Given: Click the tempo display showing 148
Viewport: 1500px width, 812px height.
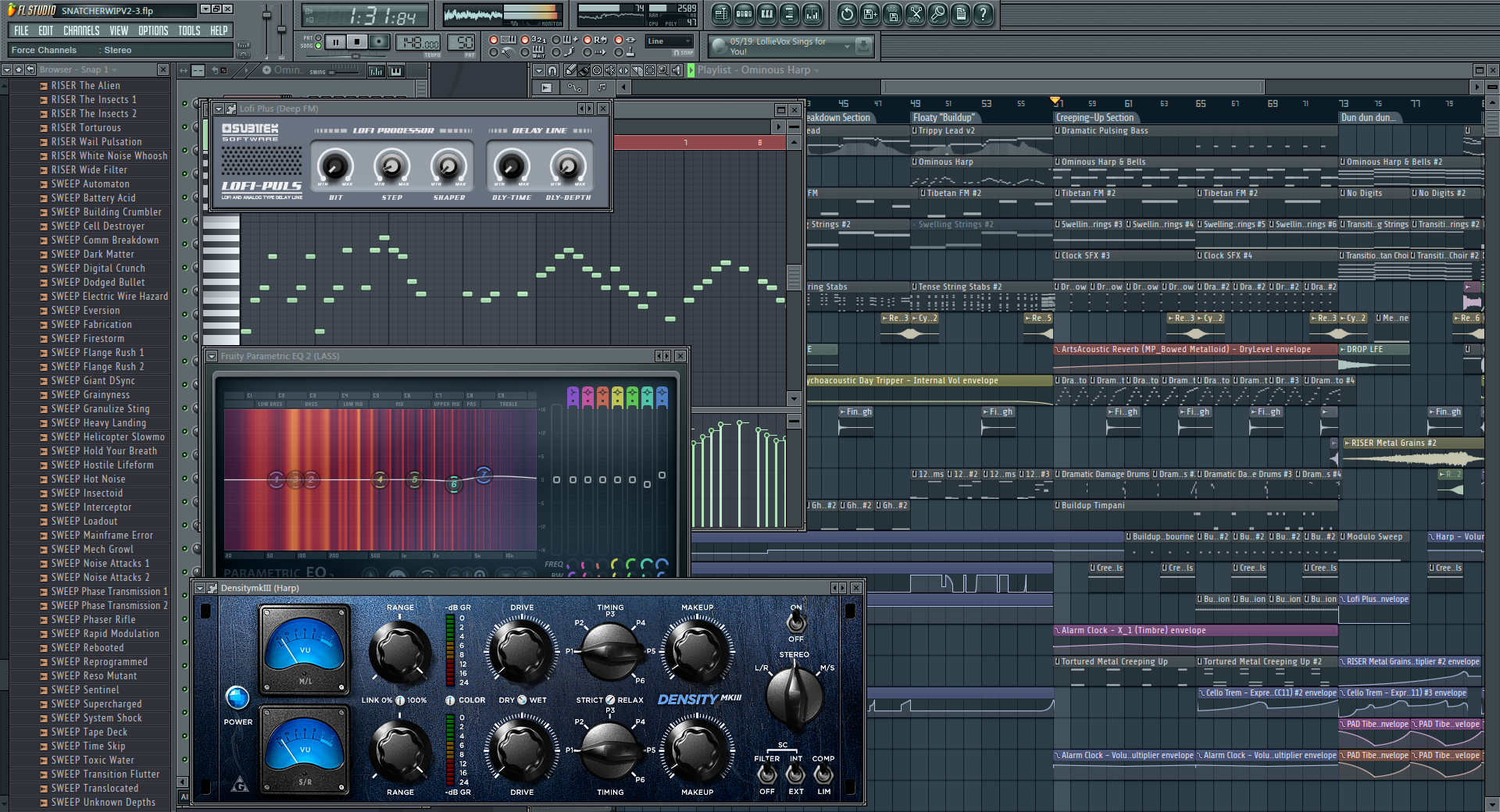Looking at the screenshot, I should click(x=419, y=43).
